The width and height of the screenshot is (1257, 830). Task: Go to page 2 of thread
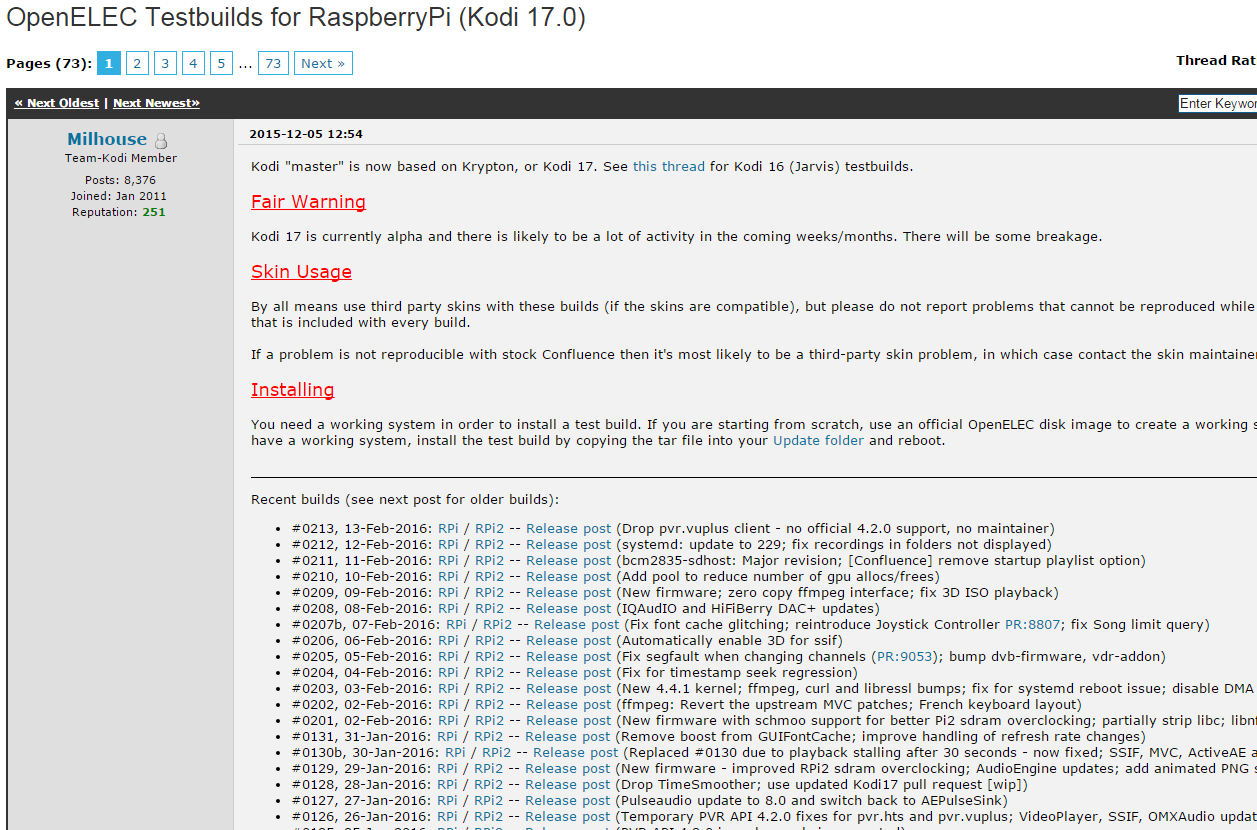[x=138, y=63]
